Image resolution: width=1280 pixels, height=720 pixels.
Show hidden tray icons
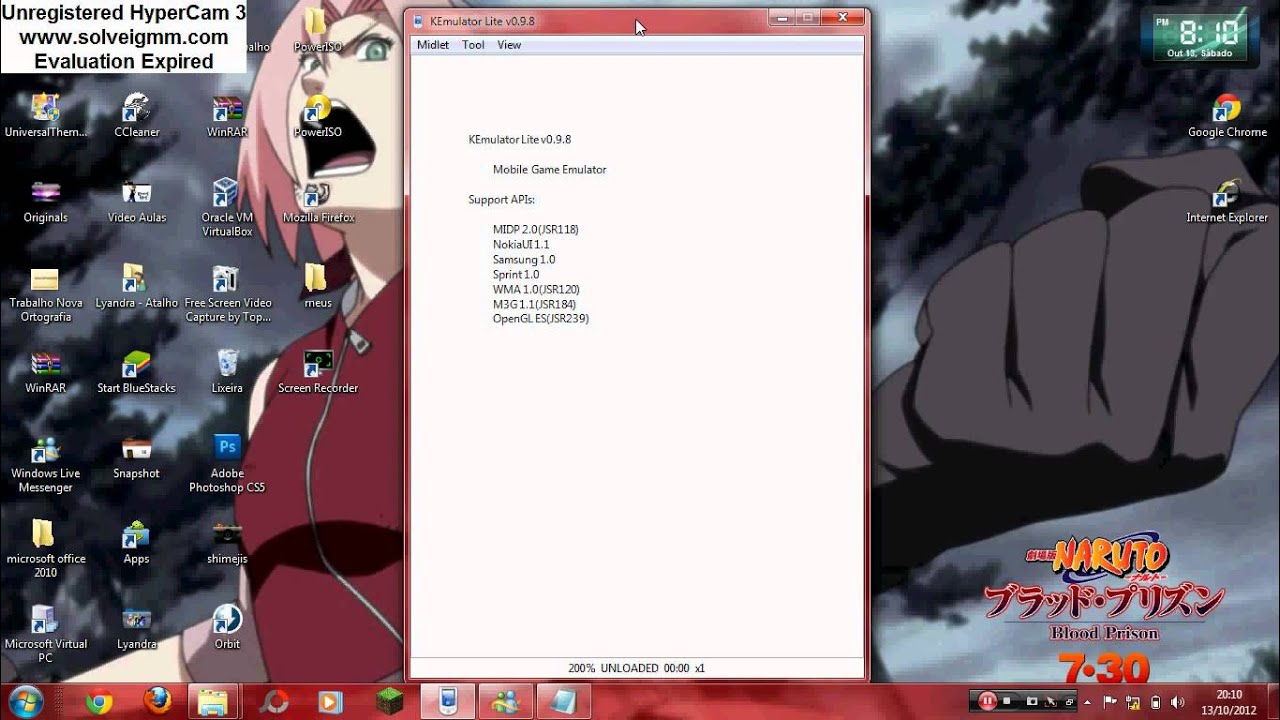[x=1088, y=701]
